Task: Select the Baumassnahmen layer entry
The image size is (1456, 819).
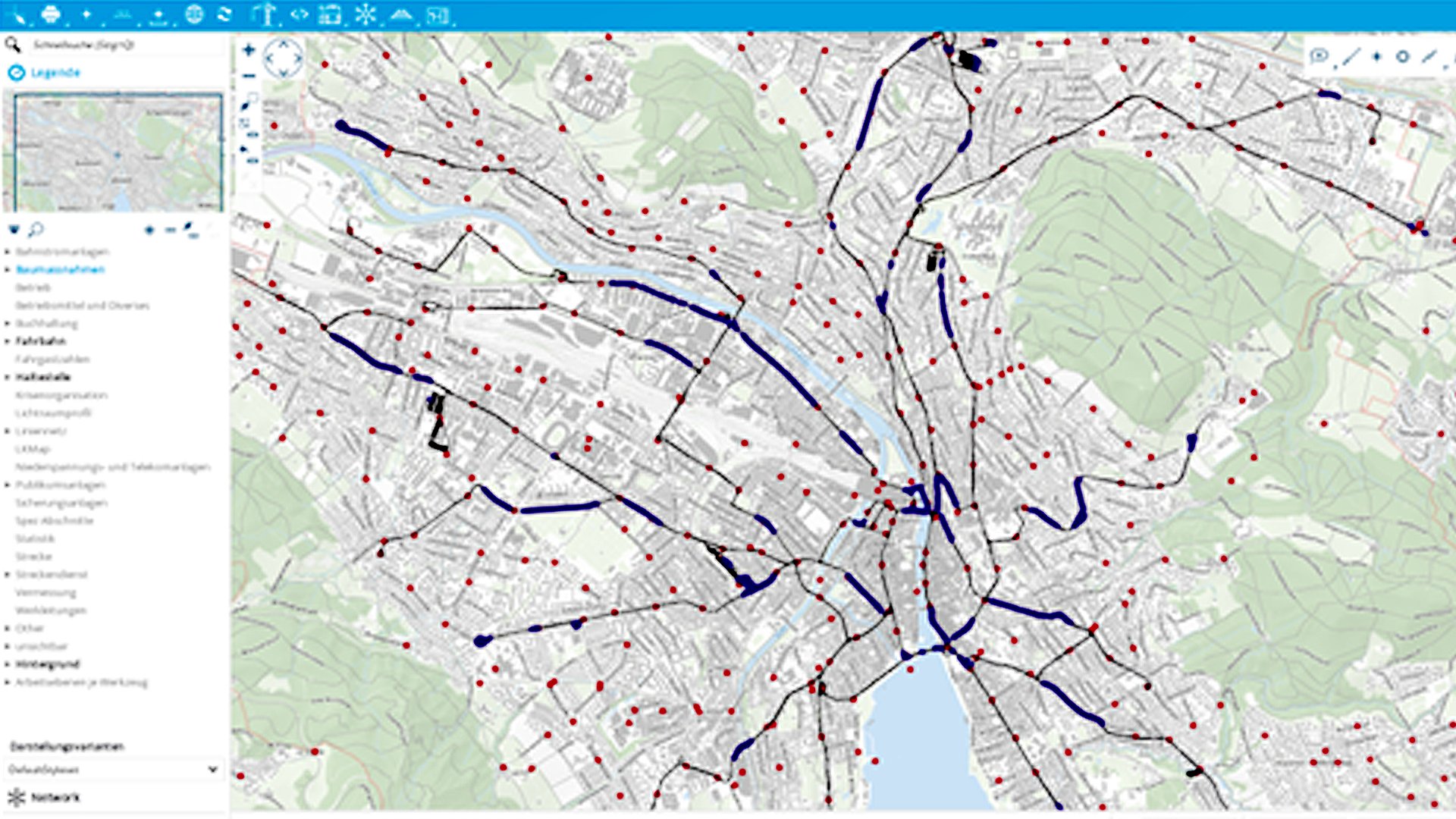Action: (58, 269)
